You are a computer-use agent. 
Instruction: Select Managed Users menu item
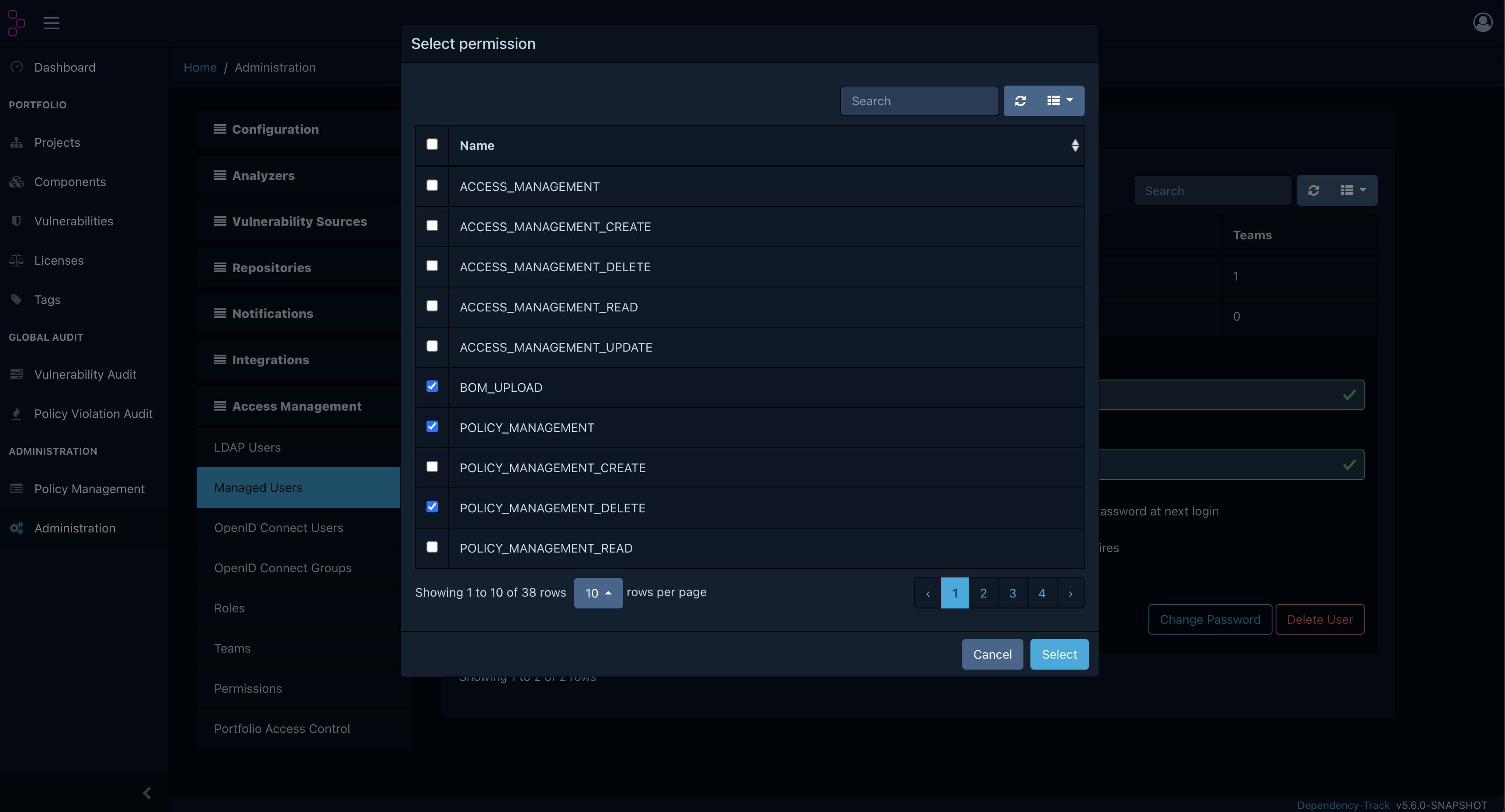[298, 488]
